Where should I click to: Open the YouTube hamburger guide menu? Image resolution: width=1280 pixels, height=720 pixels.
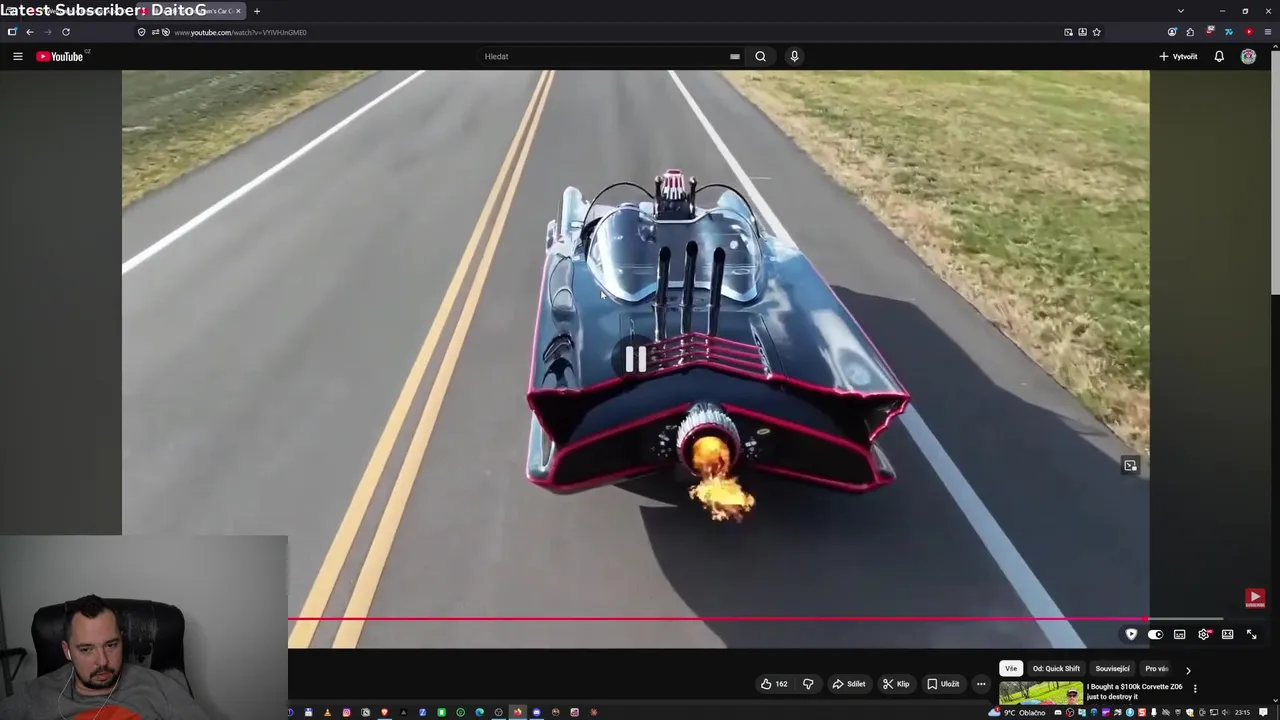tap(17, 56)
